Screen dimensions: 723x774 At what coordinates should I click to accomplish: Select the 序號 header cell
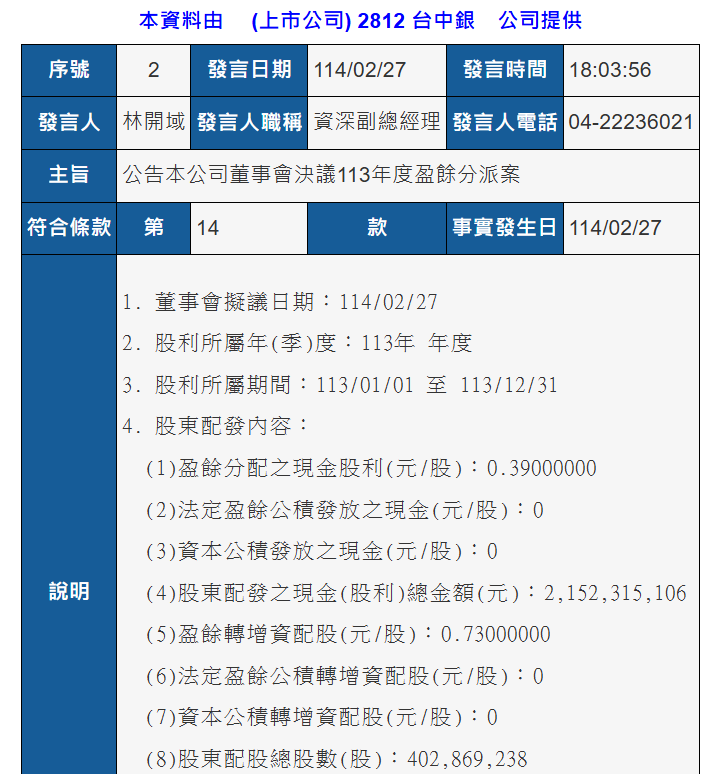tap(69, 70)
